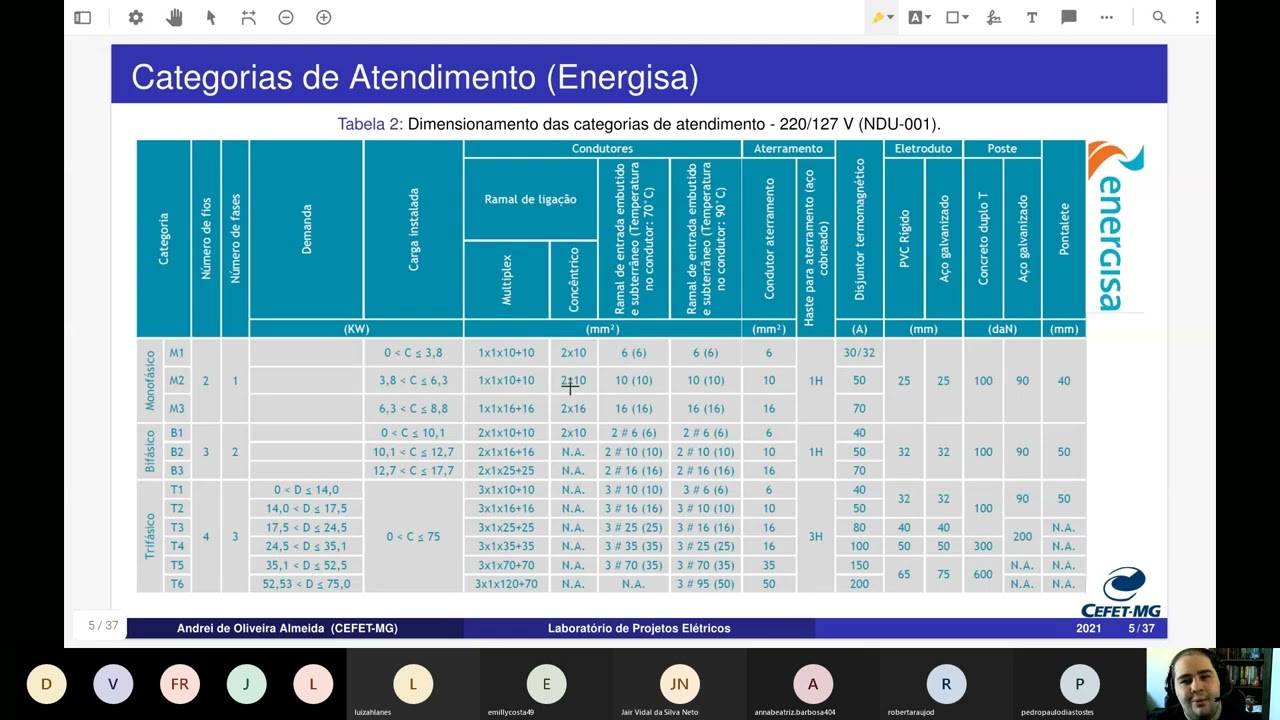Click cell '0 < C ≤ 10,1'
Image resolution: width=1280 pixels, height=720 pixels.
point(413,433)
